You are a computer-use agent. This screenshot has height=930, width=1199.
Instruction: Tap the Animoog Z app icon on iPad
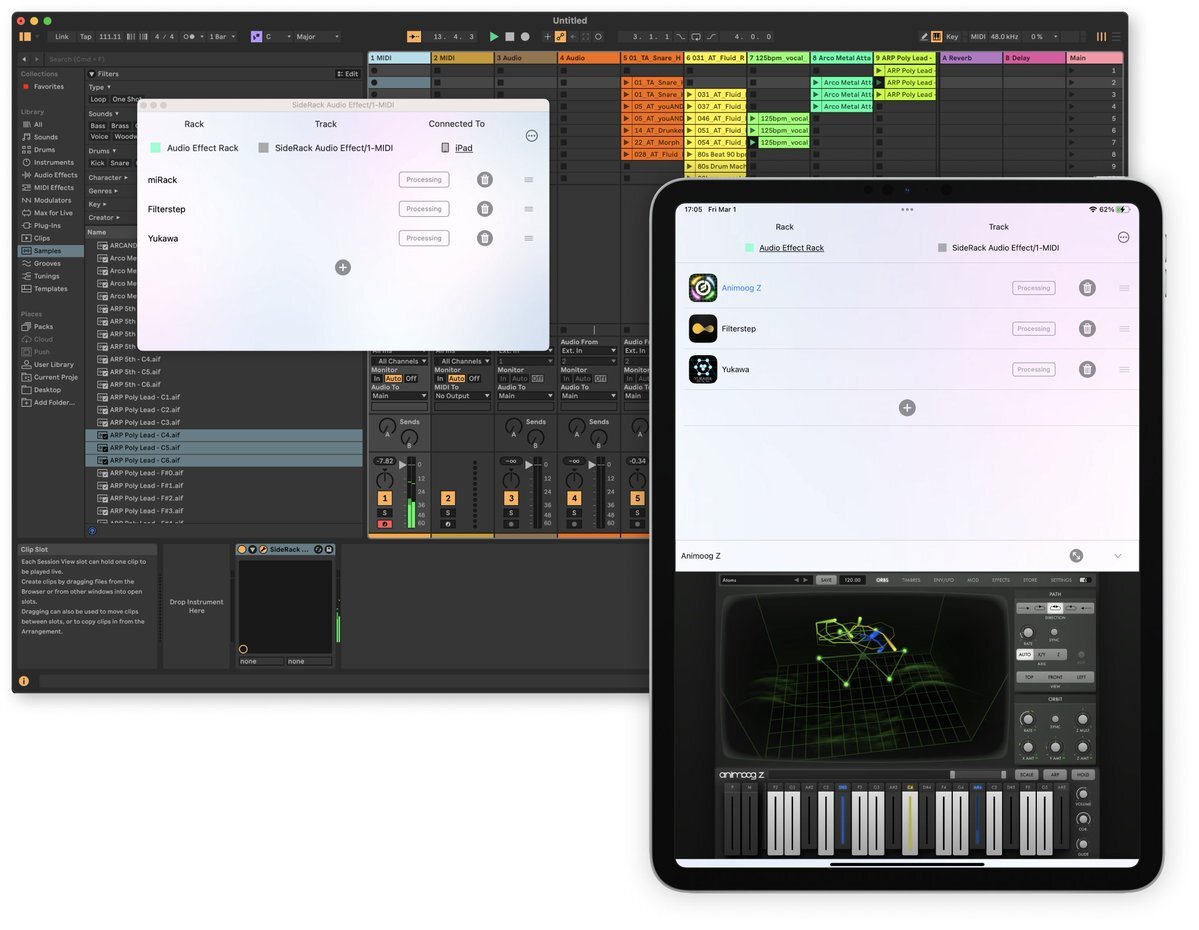pyautogui.click(x=703, y=288)
